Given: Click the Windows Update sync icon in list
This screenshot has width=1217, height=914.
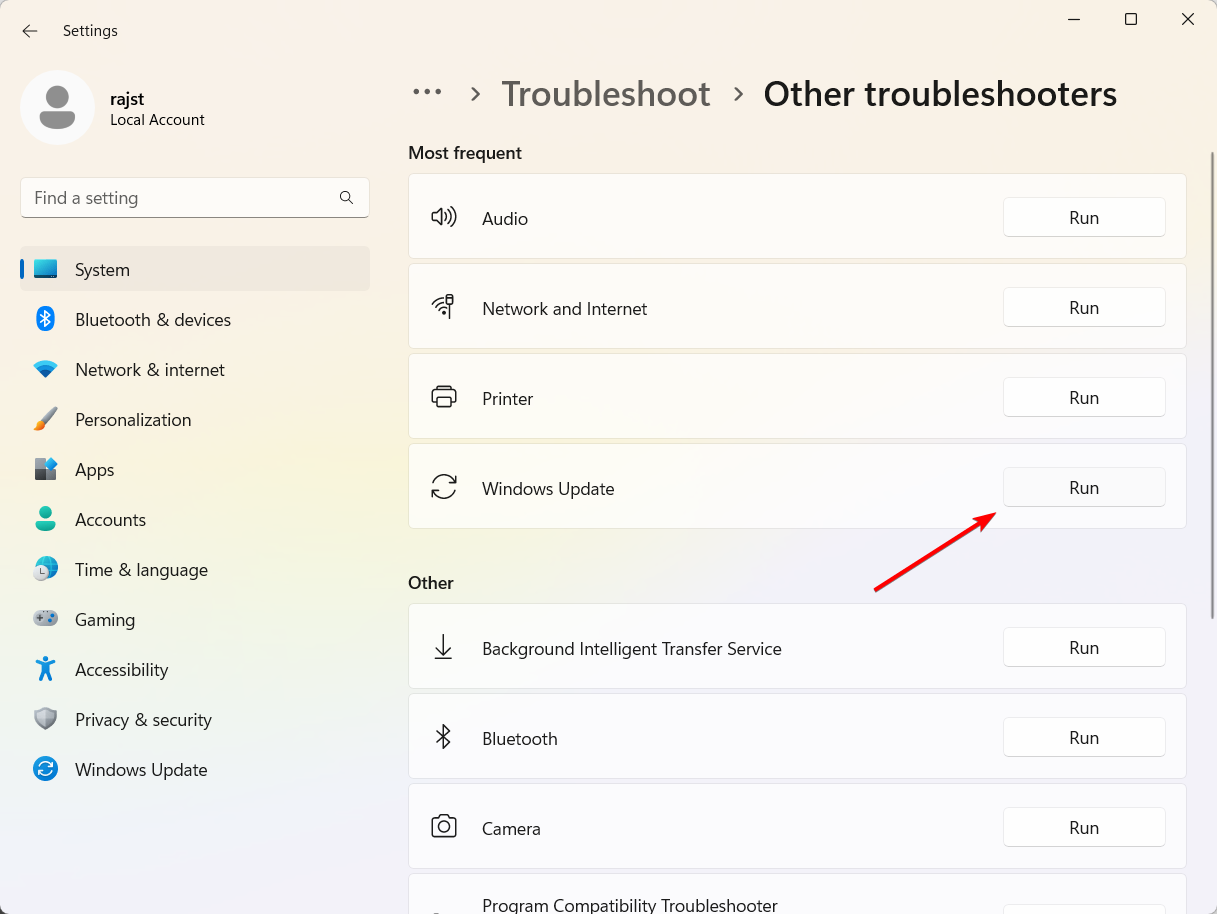Looking at the screenshot, I should tap(443, 487).
